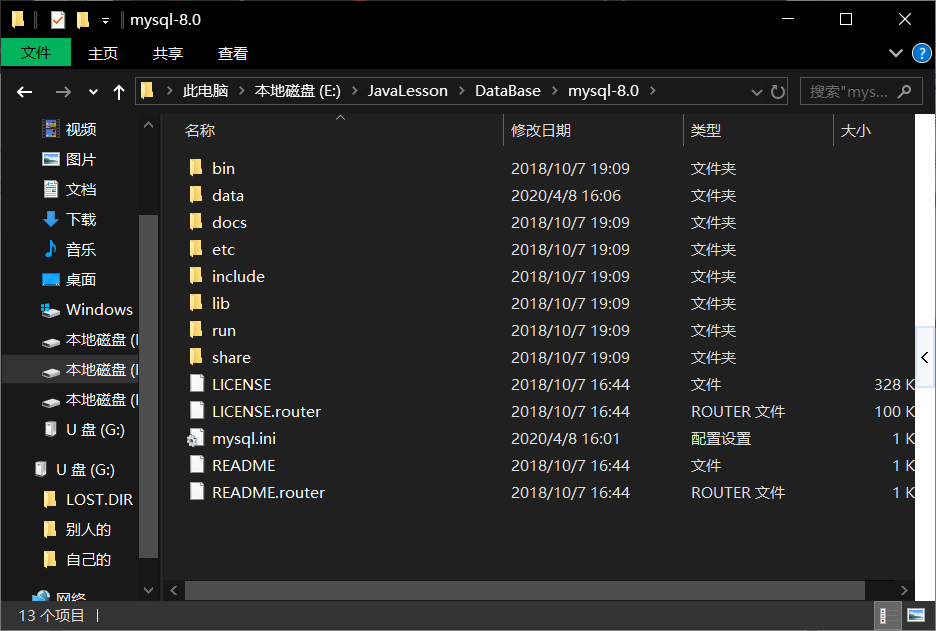Expand the ribbon with the chevron

click(895, 53)
